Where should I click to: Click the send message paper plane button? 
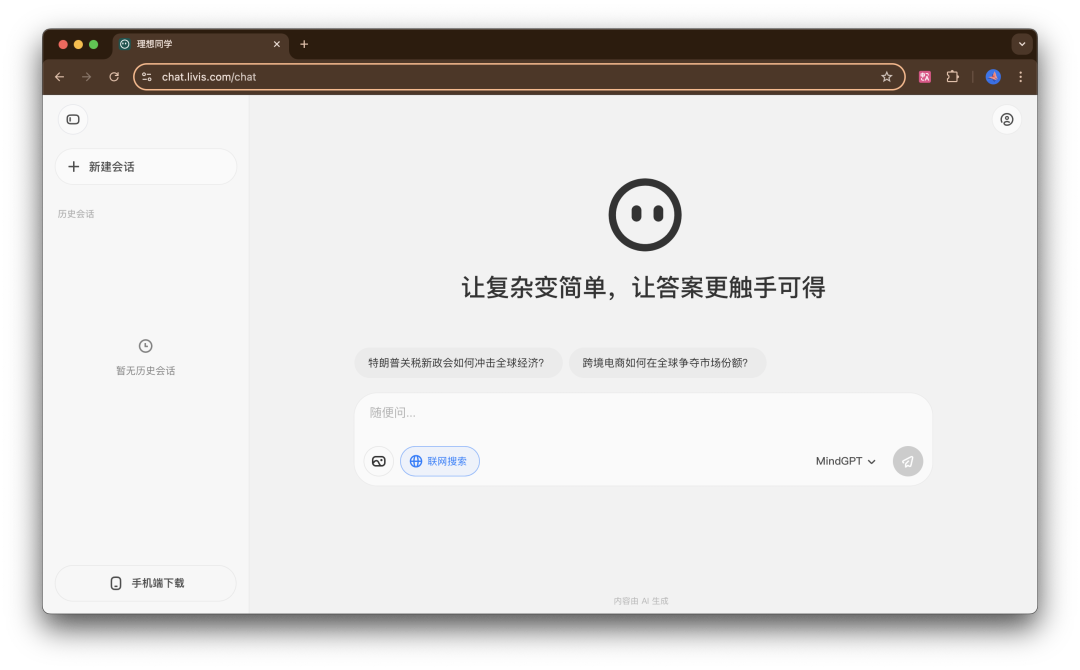tap(907, 461)
